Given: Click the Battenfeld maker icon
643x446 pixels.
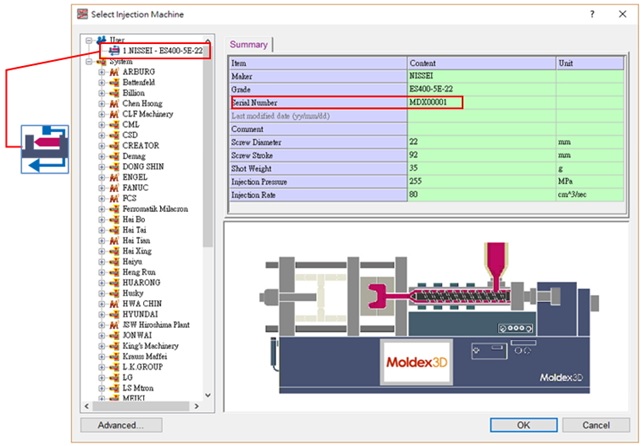Looking at the screenshot, I should coord(114,82).
